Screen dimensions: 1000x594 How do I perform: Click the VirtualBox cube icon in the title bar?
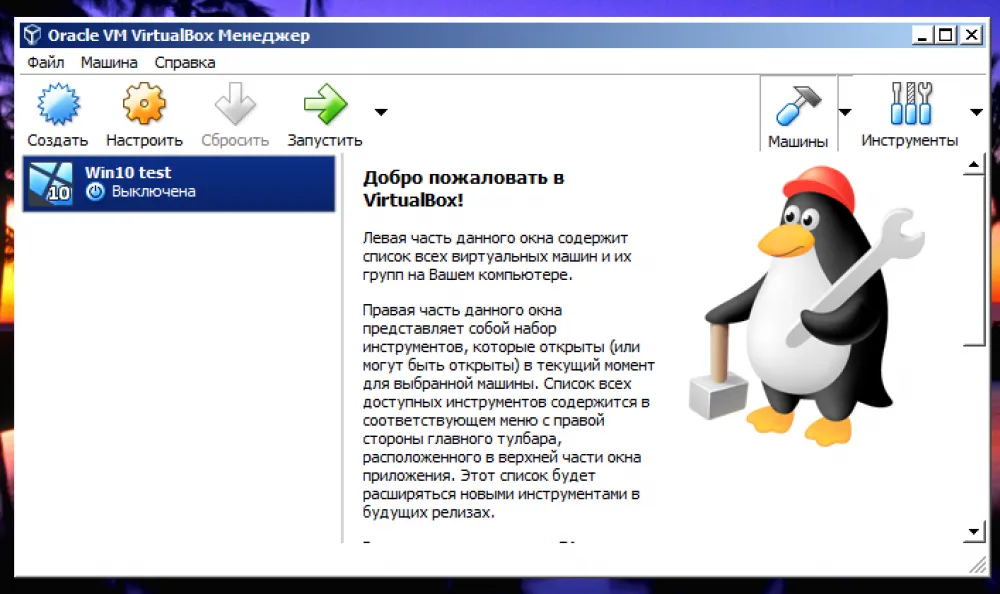point(34,35)
